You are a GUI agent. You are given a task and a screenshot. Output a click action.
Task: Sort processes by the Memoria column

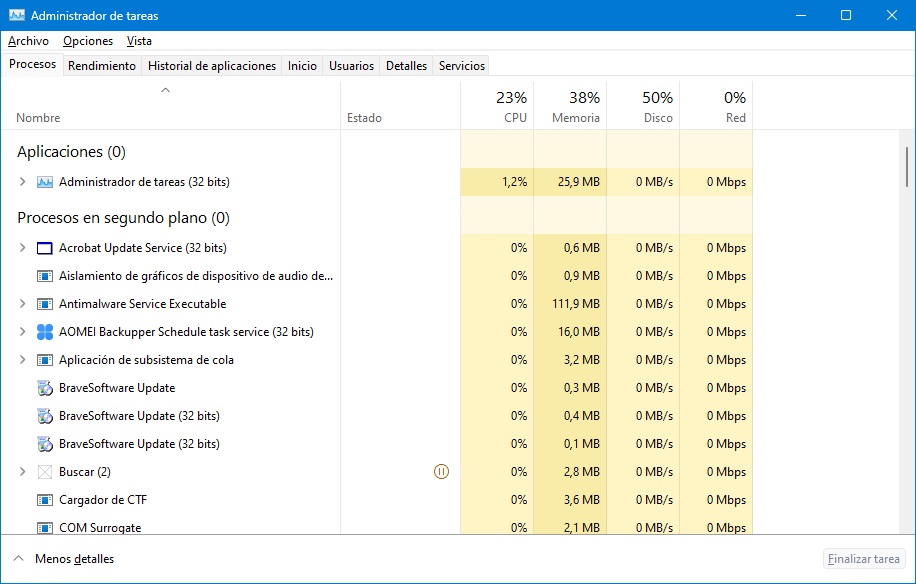570,108
